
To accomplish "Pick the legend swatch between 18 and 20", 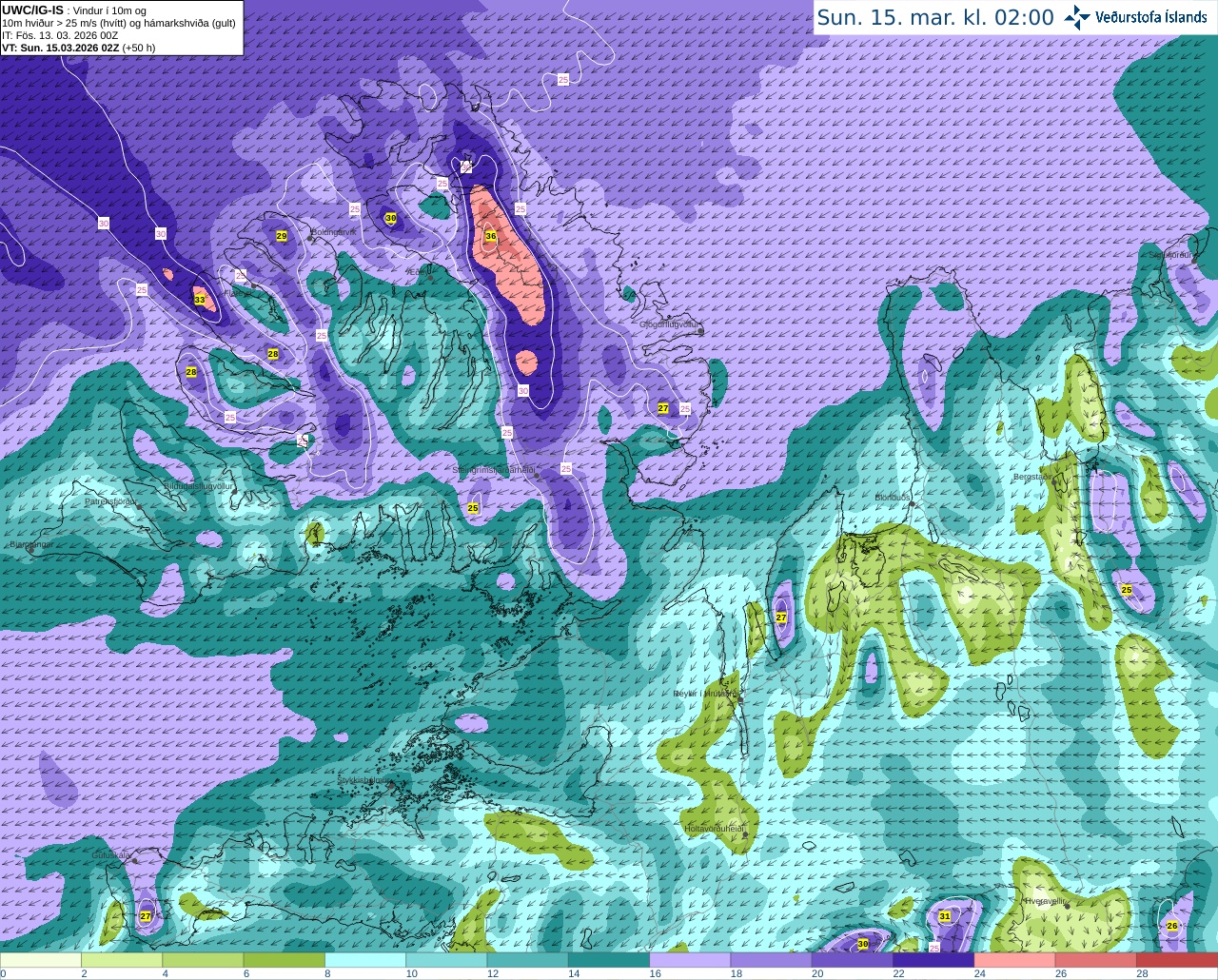I will 772,960.
